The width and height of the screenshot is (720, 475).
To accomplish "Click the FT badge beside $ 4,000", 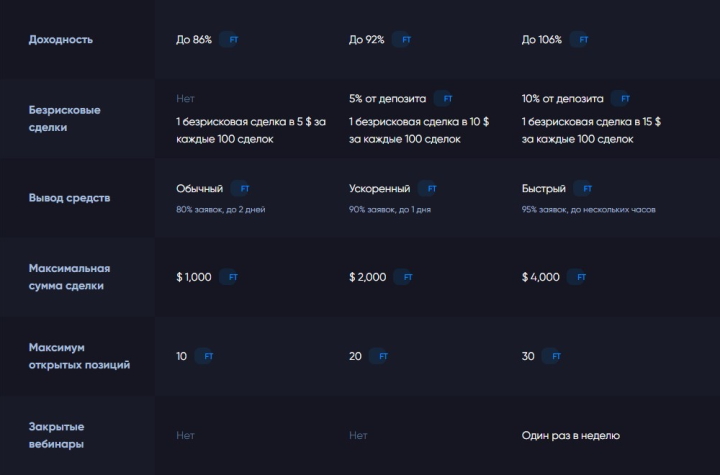I will coord(581,277).
